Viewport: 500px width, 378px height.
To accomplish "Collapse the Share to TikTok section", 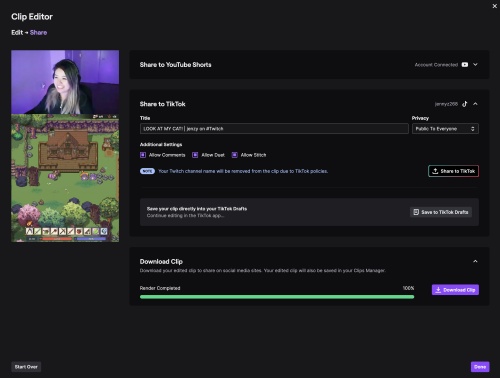I will (475, 104).
